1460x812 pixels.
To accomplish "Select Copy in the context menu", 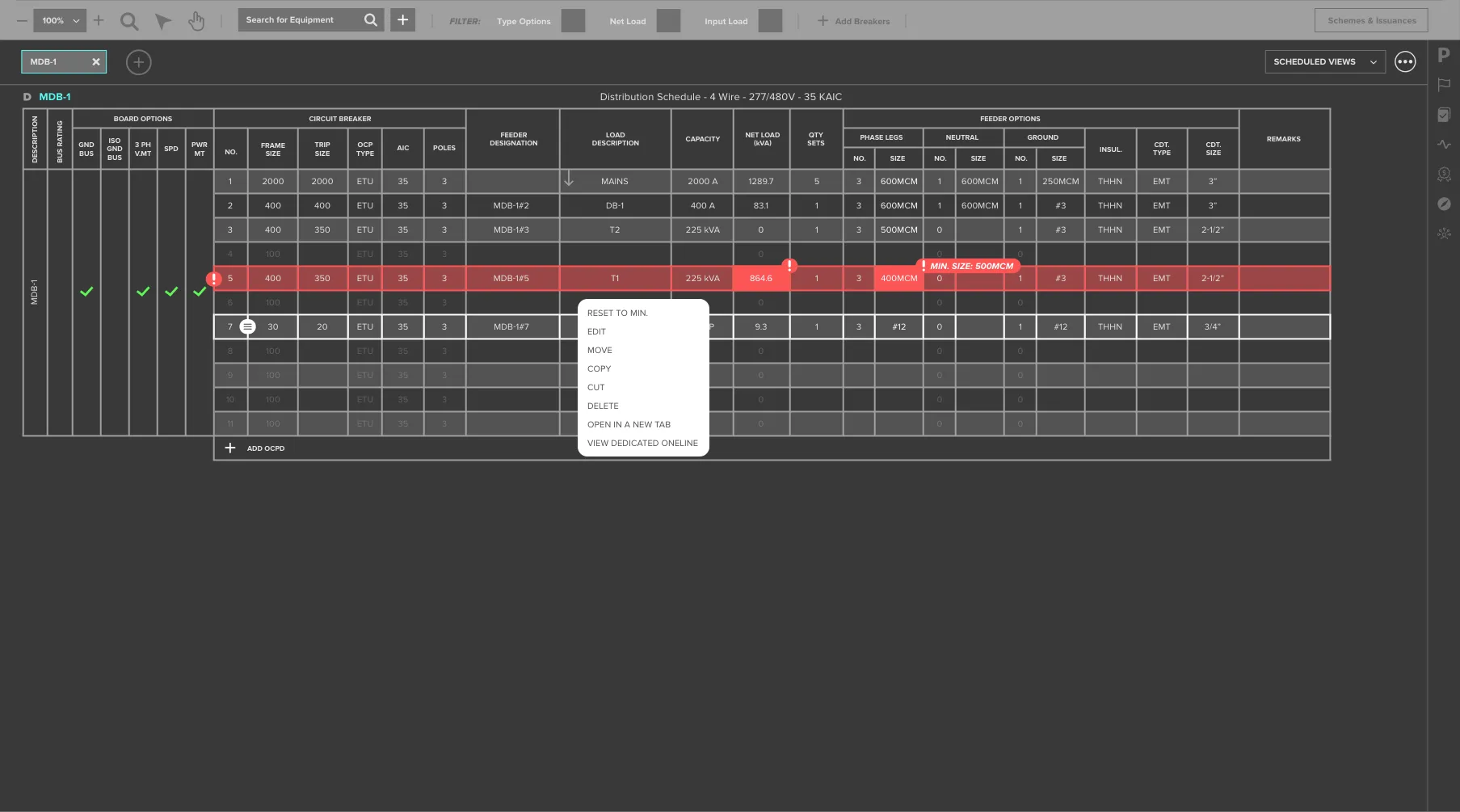I will [x=599, y=368].
